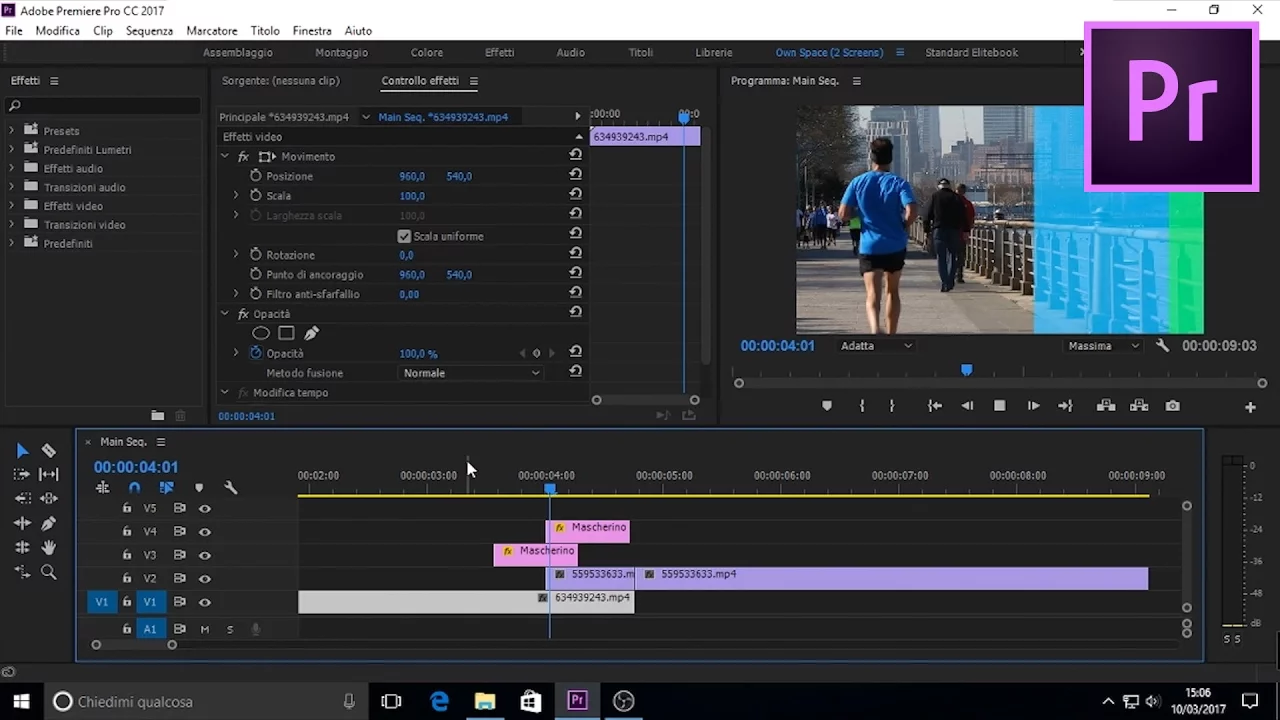Lock track V5

pos(127,508)
